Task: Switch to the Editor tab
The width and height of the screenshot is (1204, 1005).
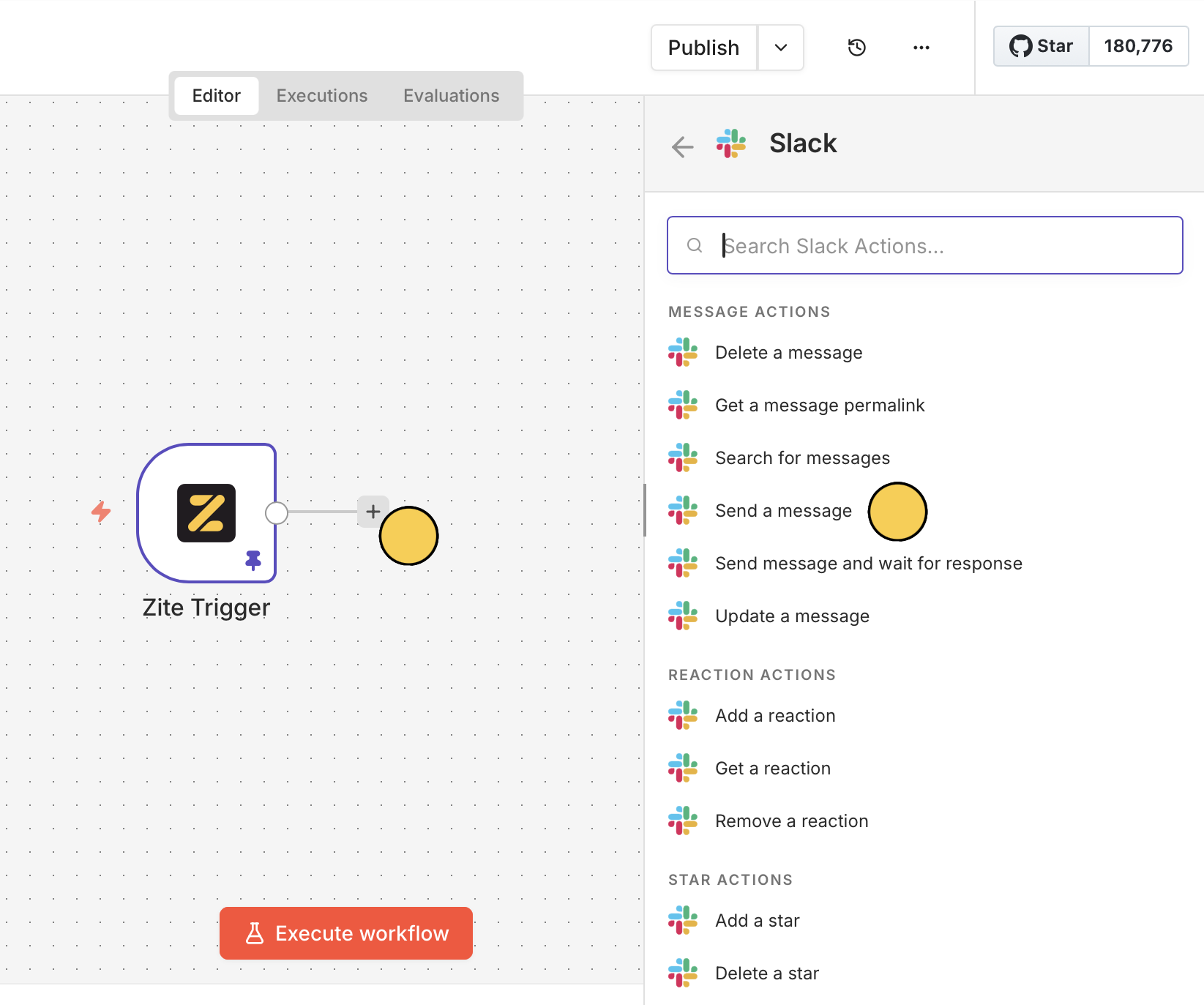Action: (x=217, y=96)
